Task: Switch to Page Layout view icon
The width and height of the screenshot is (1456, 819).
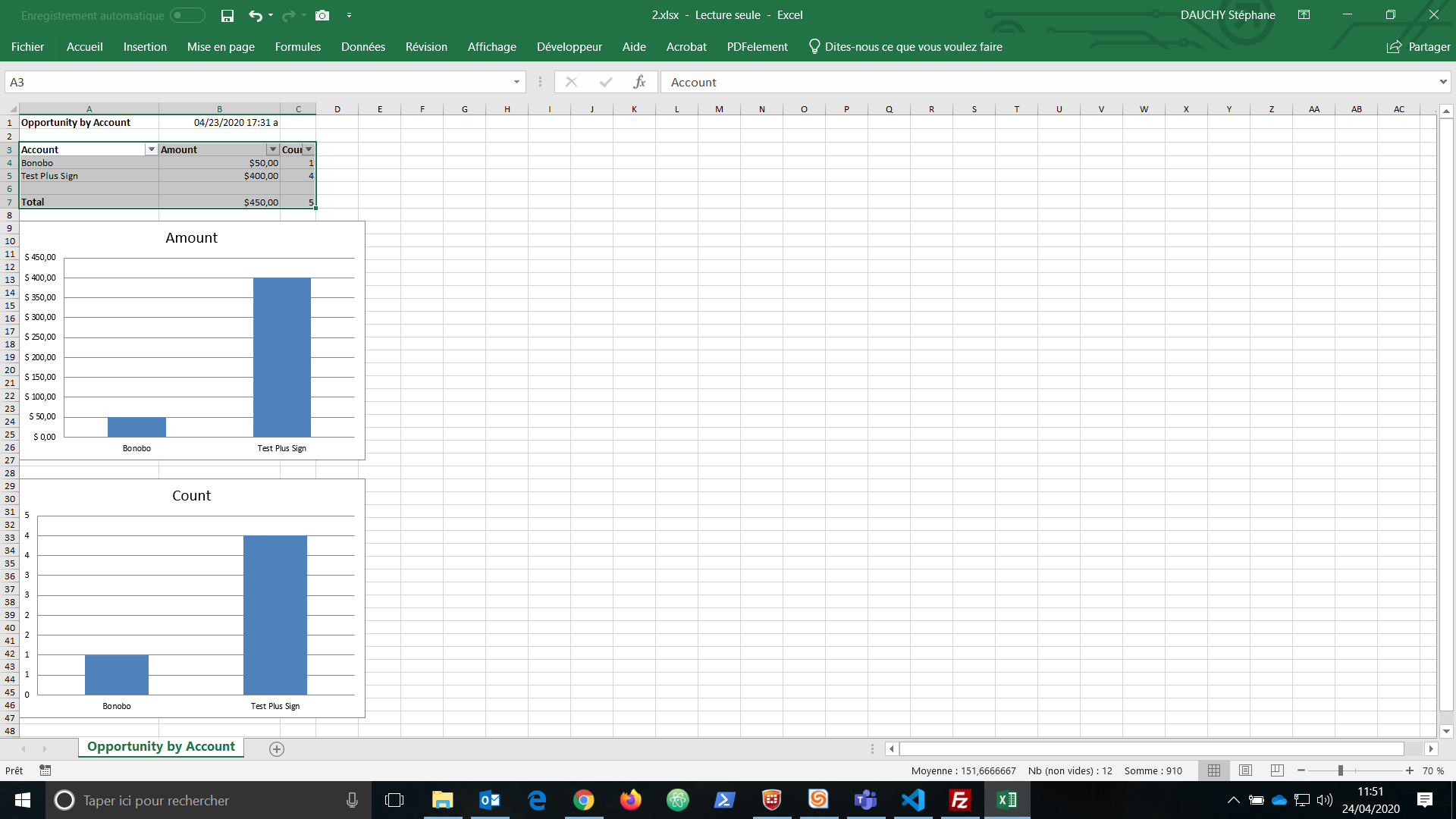Action: (1245, 770)
